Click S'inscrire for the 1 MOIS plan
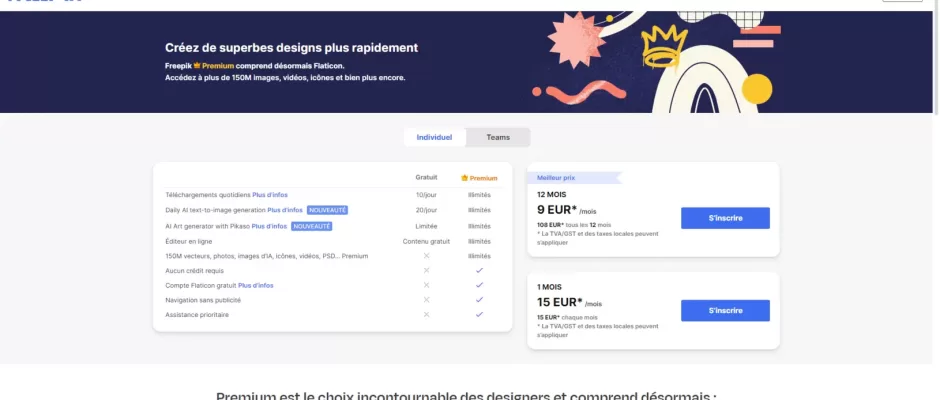940x400 pixels. [725, 311]
